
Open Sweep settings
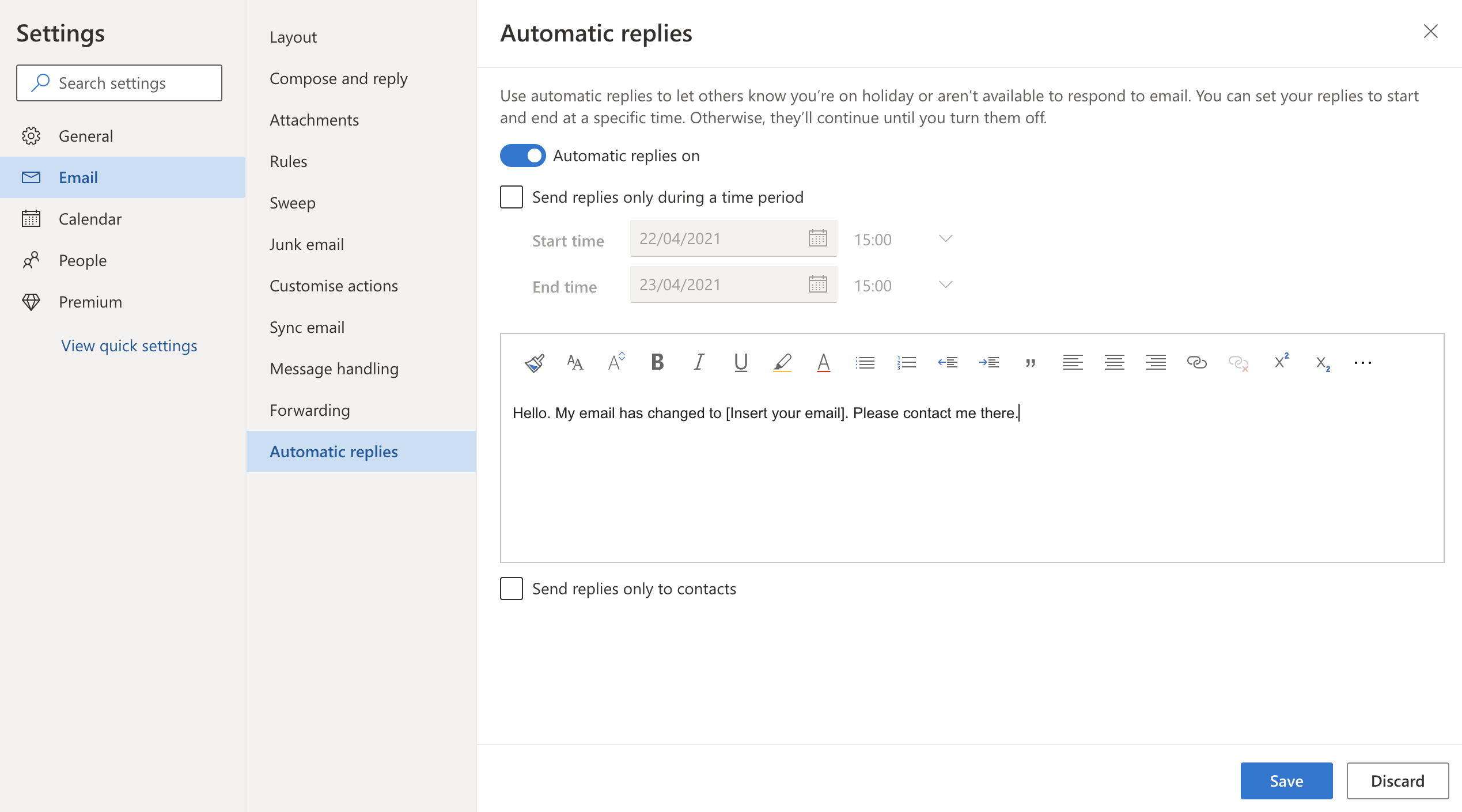point(361,203)
